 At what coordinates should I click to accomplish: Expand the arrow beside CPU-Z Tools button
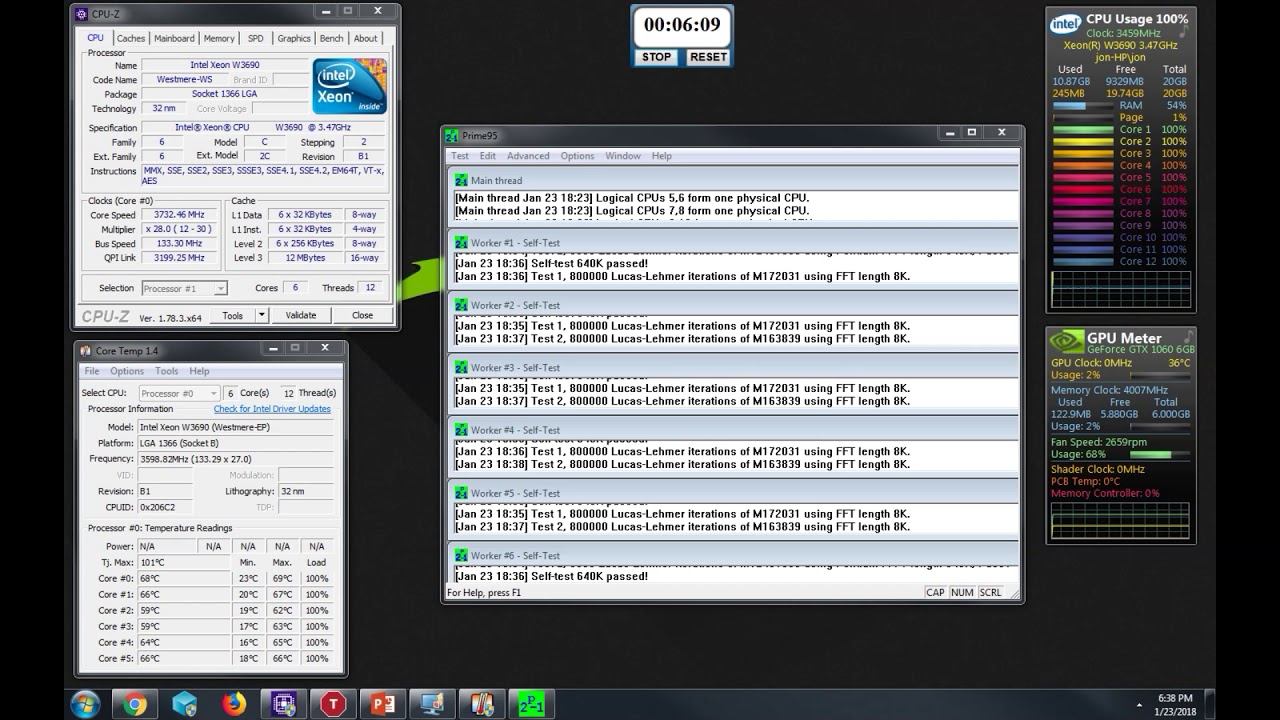point(262,315)
